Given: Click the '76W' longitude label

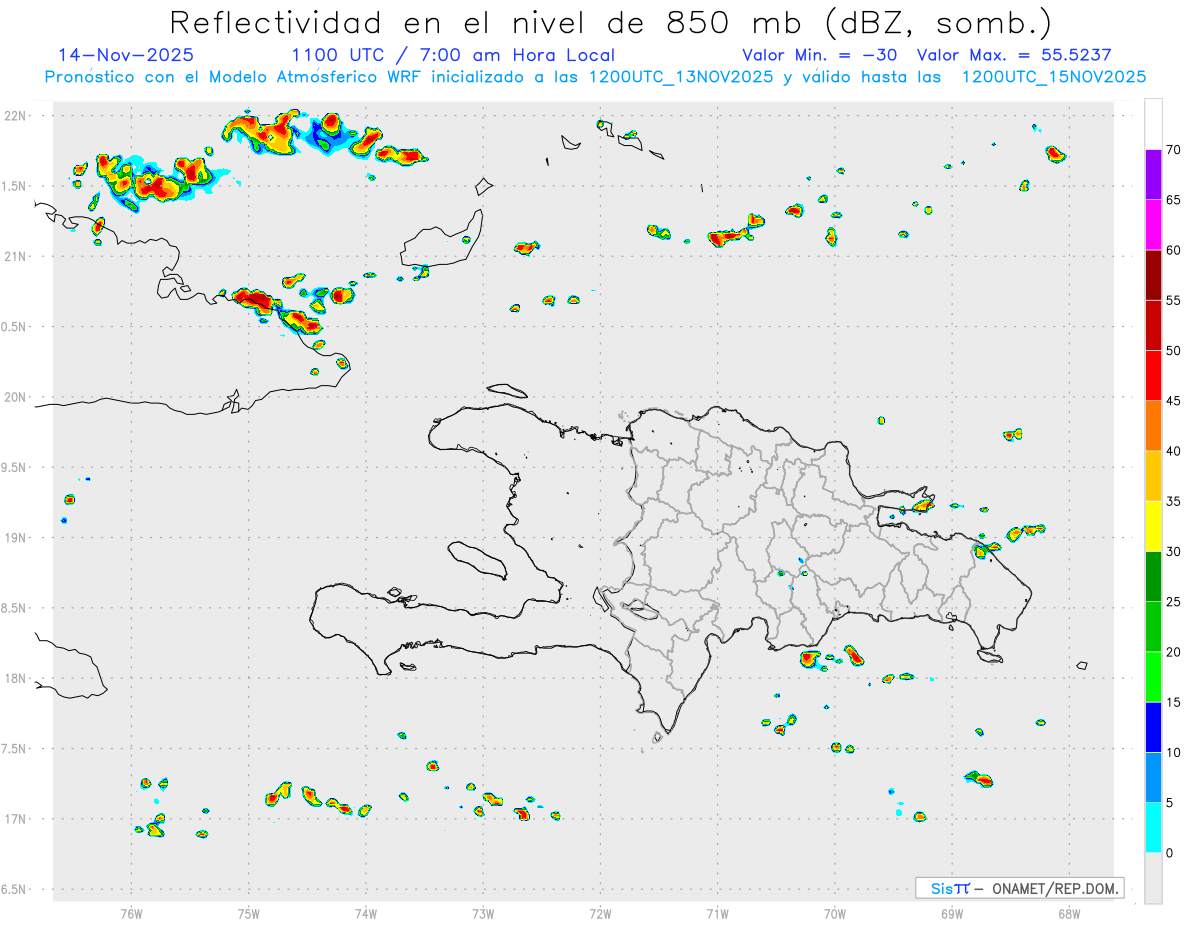Looking at the screenshot, I should (x=131, y=913).
